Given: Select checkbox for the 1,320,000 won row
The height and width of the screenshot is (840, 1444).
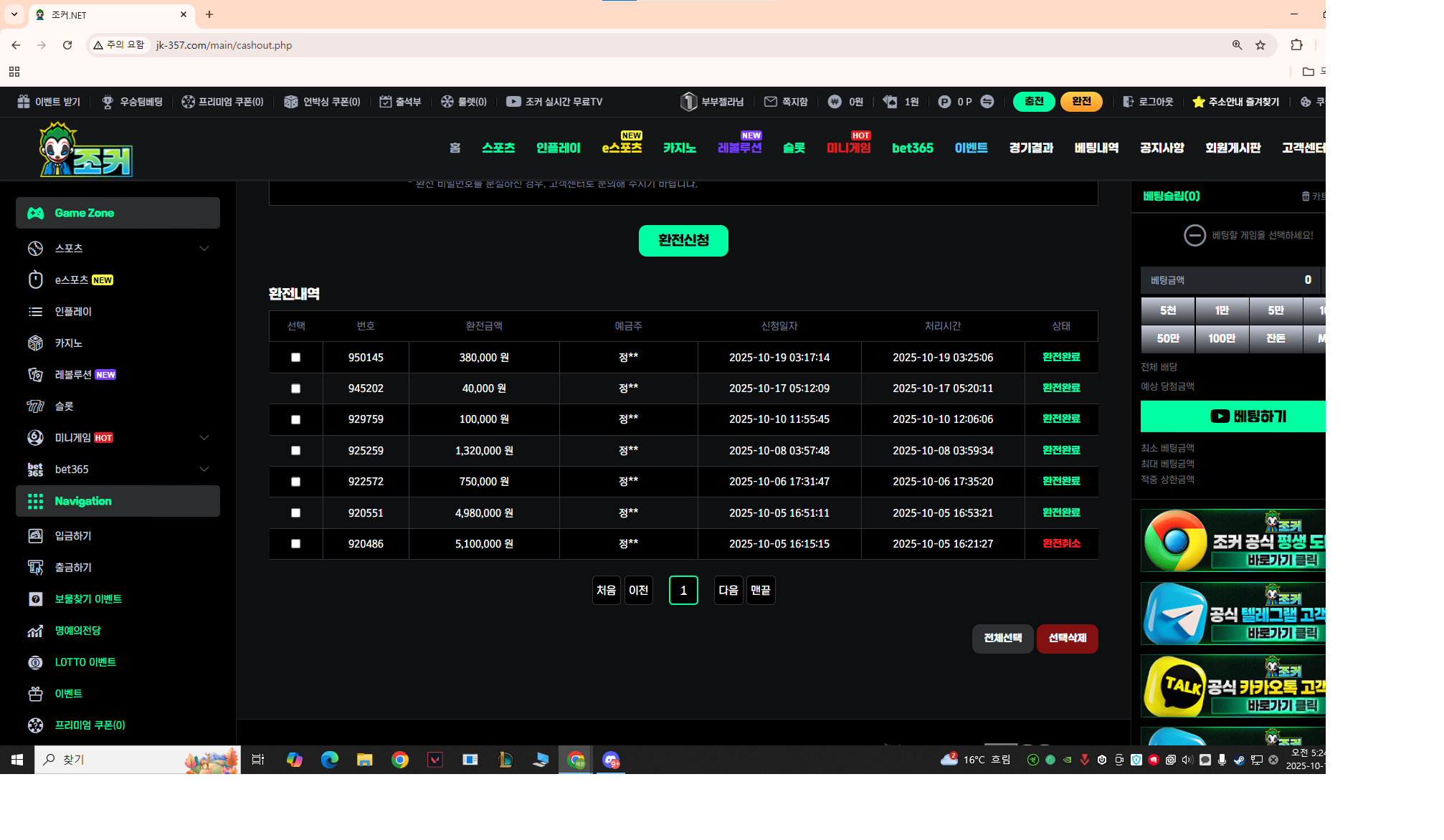Looking at the screenshot, I should (295, 451).
